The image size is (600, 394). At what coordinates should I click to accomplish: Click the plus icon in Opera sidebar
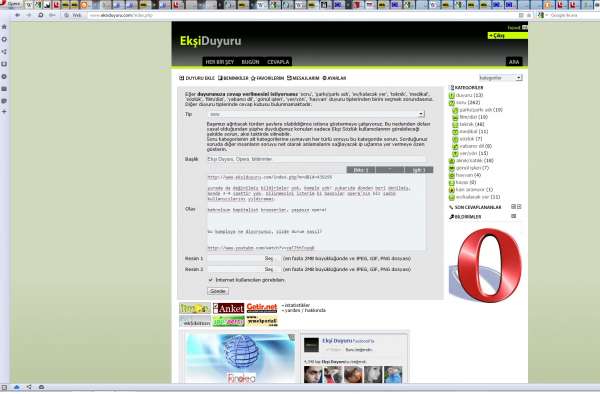coord(4,112)
